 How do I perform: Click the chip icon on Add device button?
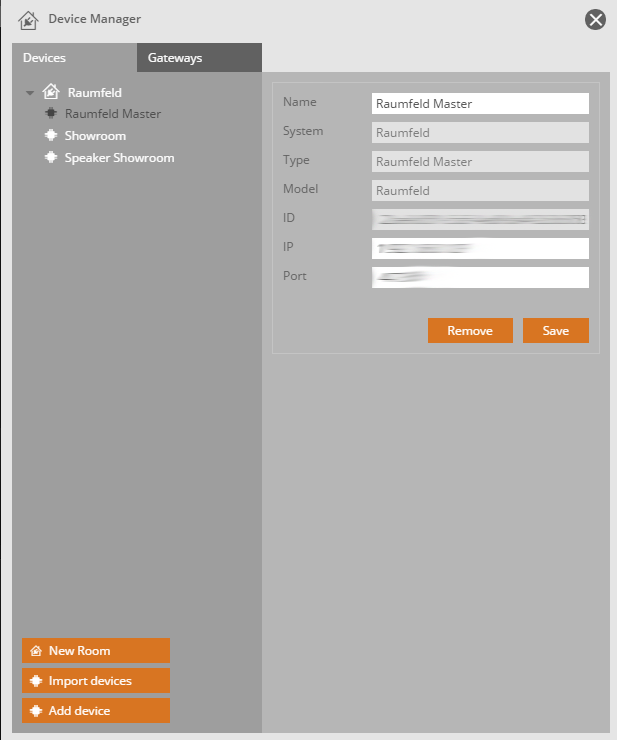click(x=36, y=711)
